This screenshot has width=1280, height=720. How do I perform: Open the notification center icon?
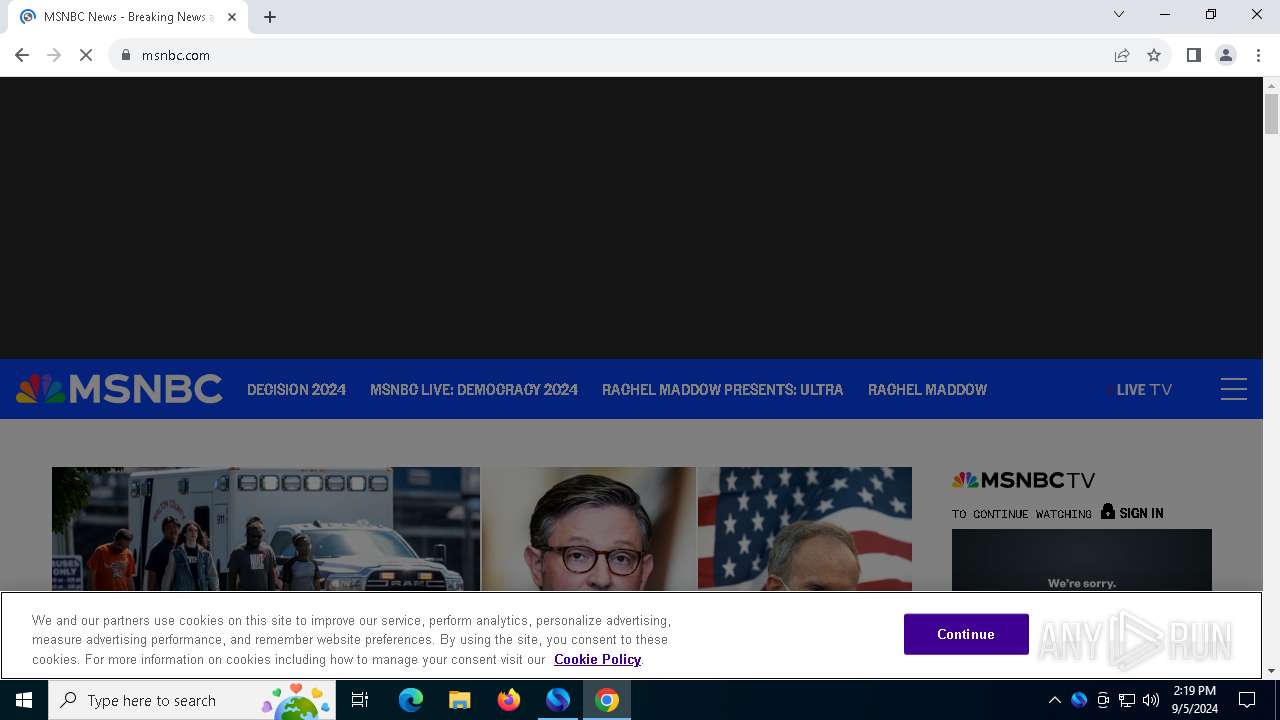pos(1247,700)
